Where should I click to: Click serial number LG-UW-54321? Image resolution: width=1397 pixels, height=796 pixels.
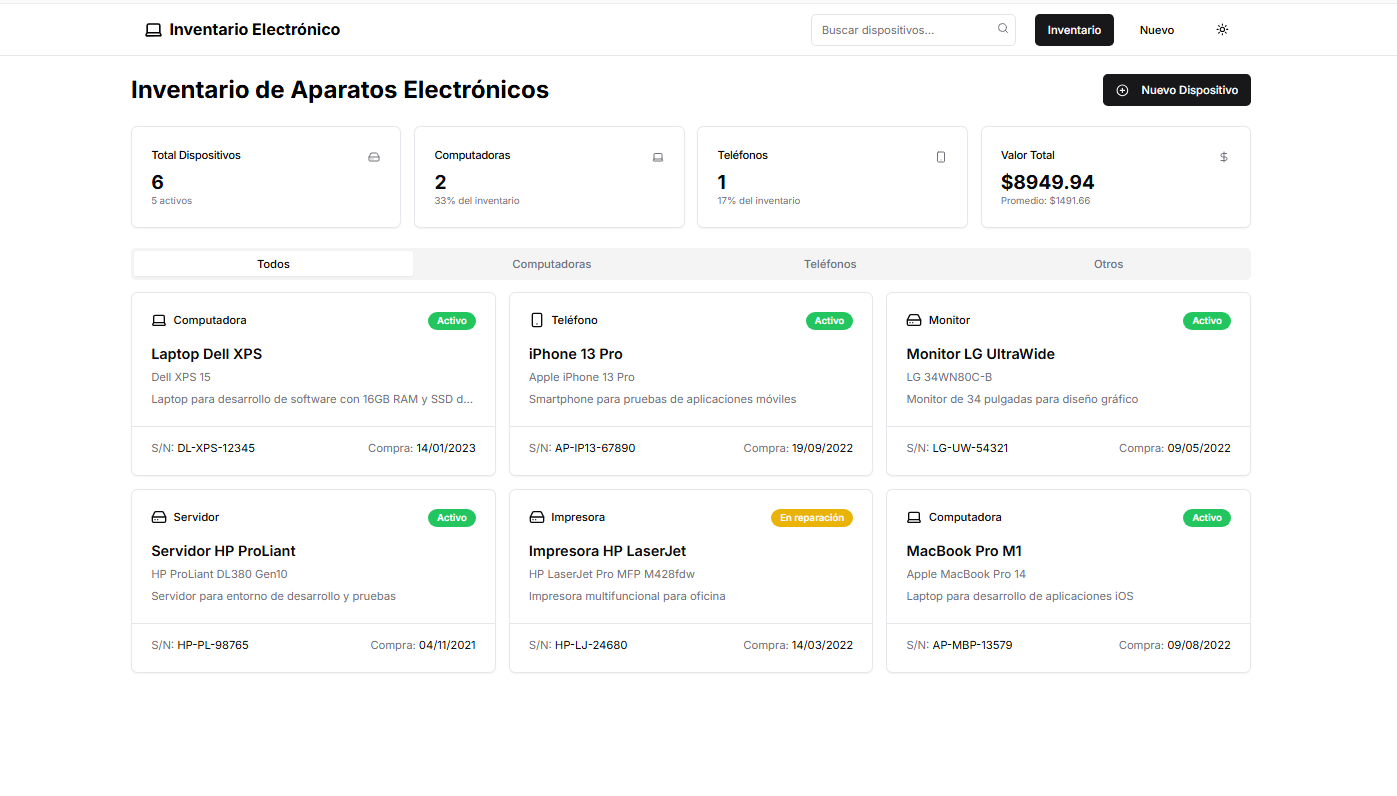[971, 448]
